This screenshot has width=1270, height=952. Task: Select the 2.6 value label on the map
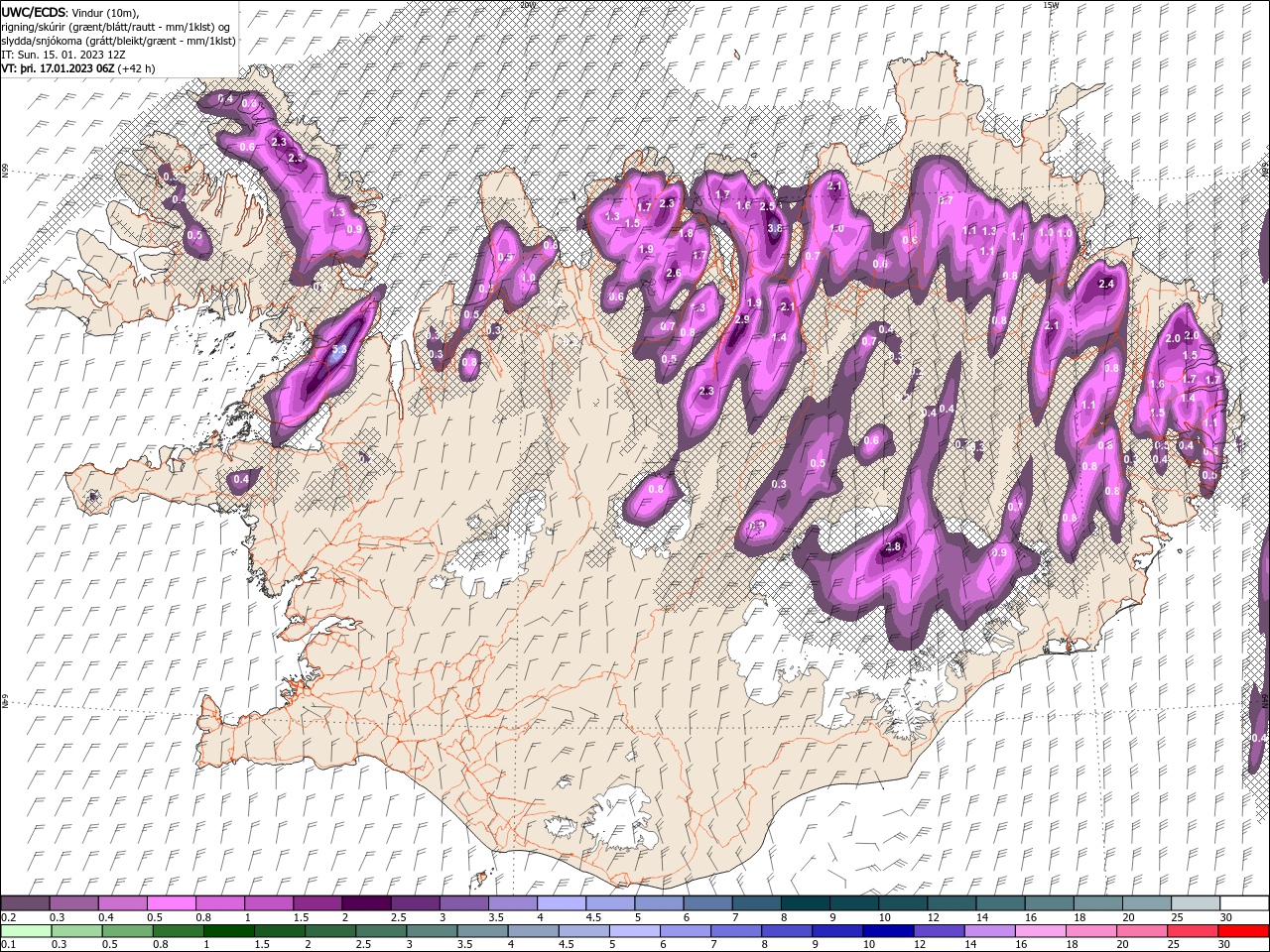click(x=674, y=273)
